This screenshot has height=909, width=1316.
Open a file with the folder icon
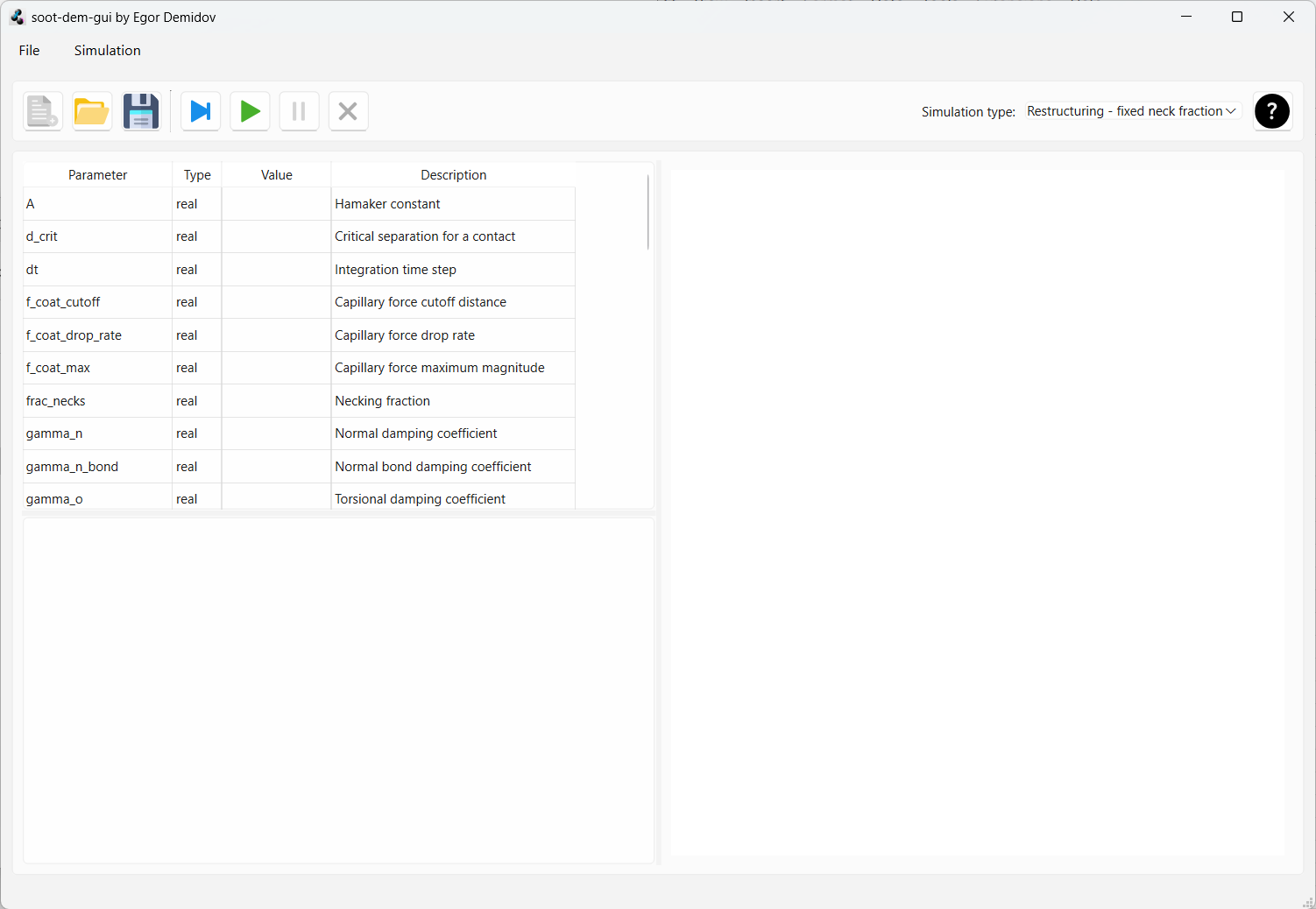coord(92,111)
